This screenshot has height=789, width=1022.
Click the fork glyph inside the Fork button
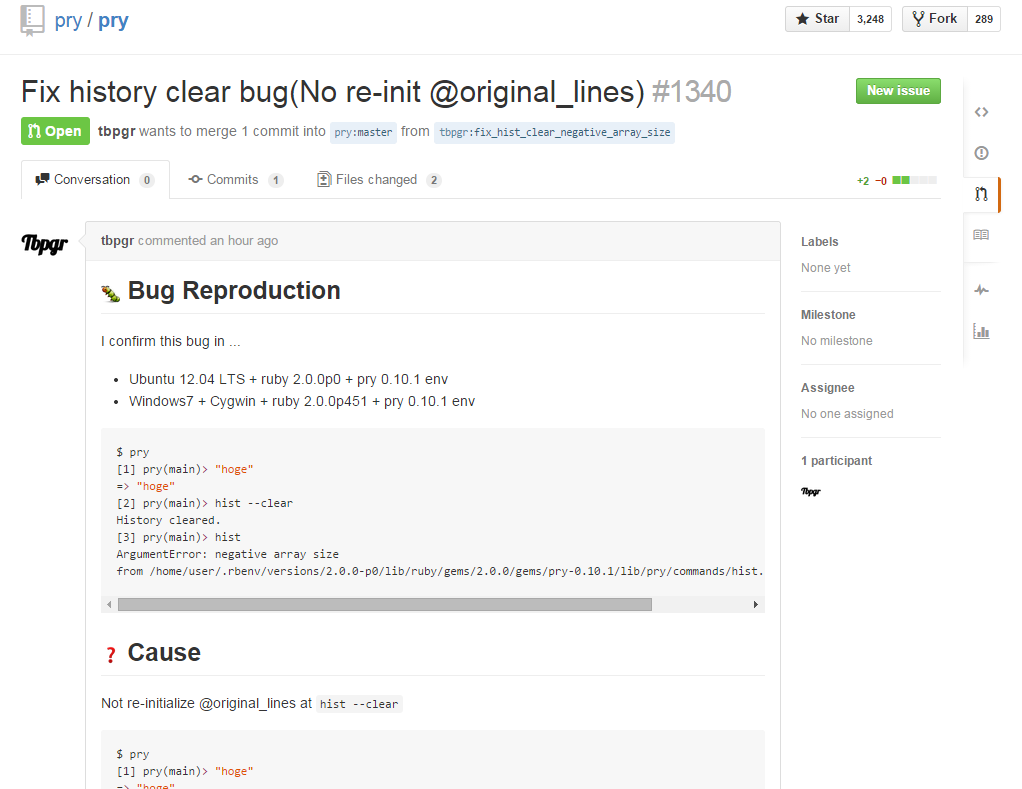pos(917,18)
